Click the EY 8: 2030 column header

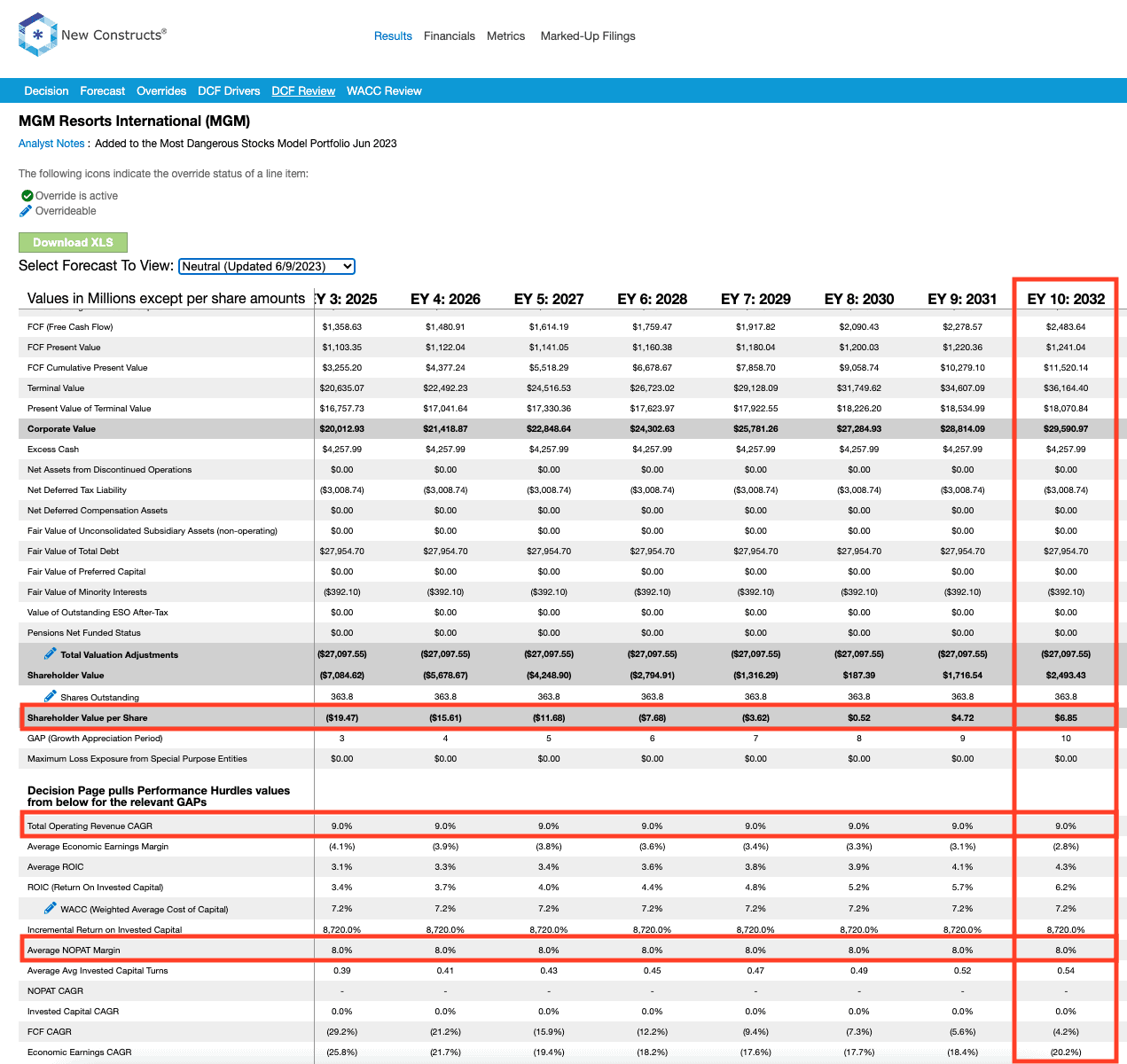pyautogui.click(x=859, y=299)
